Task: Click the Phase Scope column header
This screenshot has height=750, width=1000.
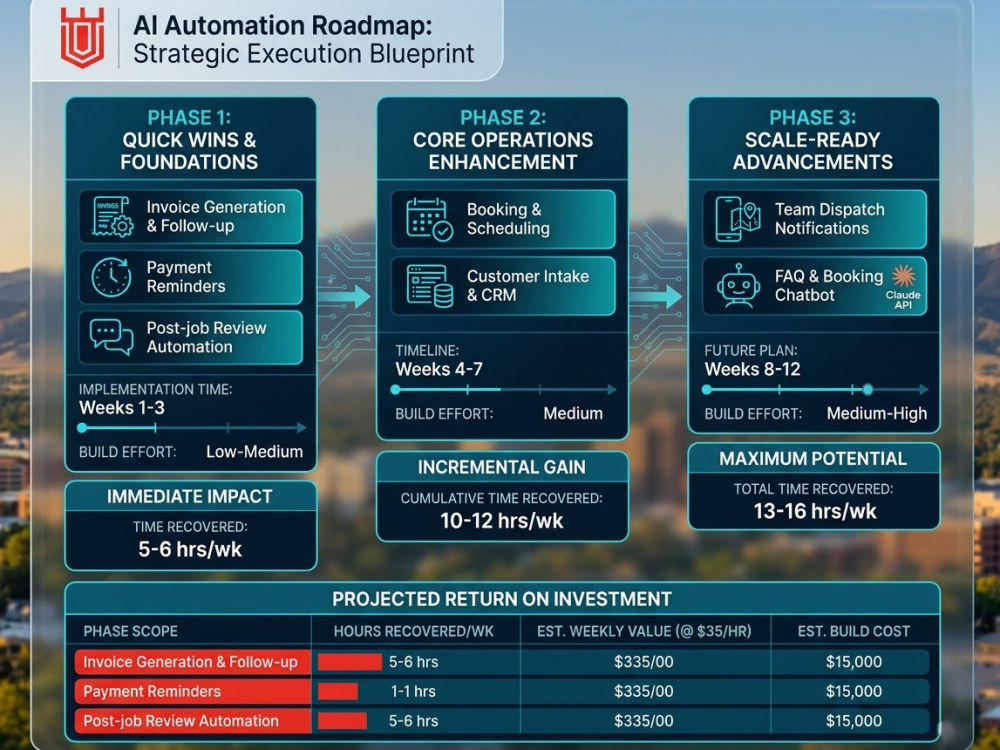Action: (x=131, y=631)
